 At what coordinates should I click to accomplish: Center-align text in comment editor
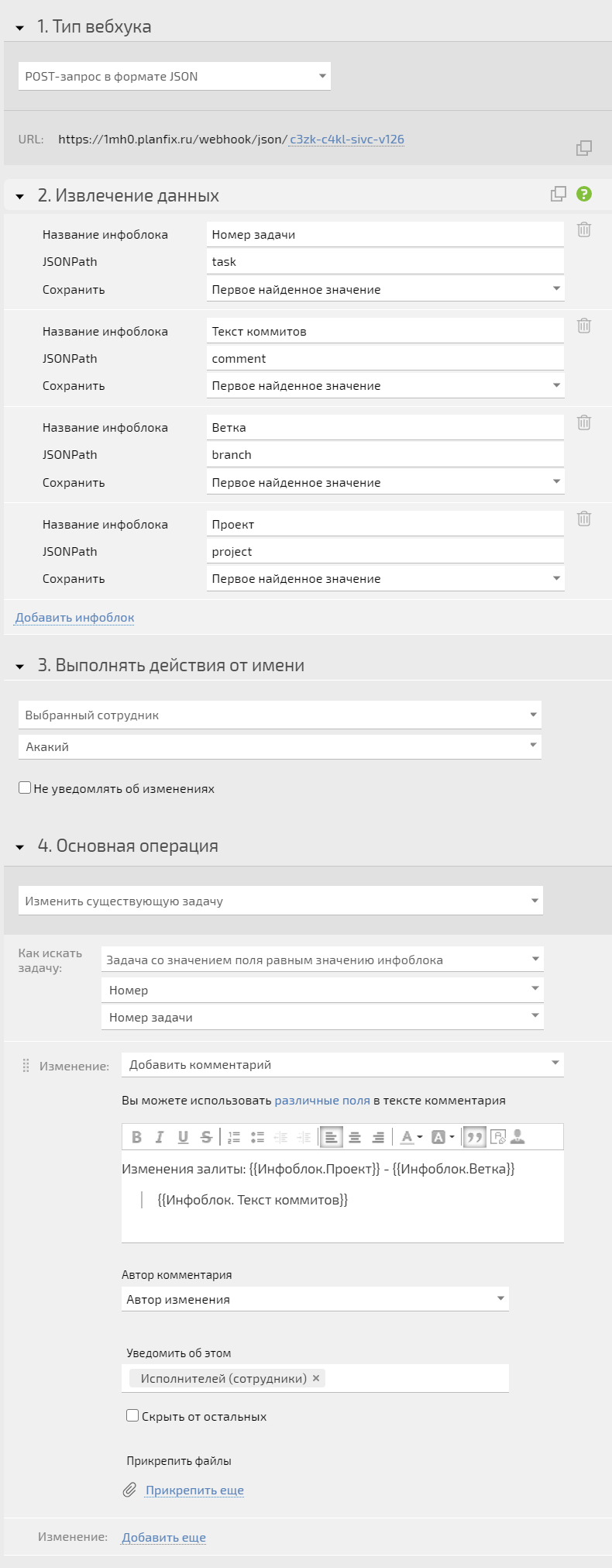(355, 1137)
